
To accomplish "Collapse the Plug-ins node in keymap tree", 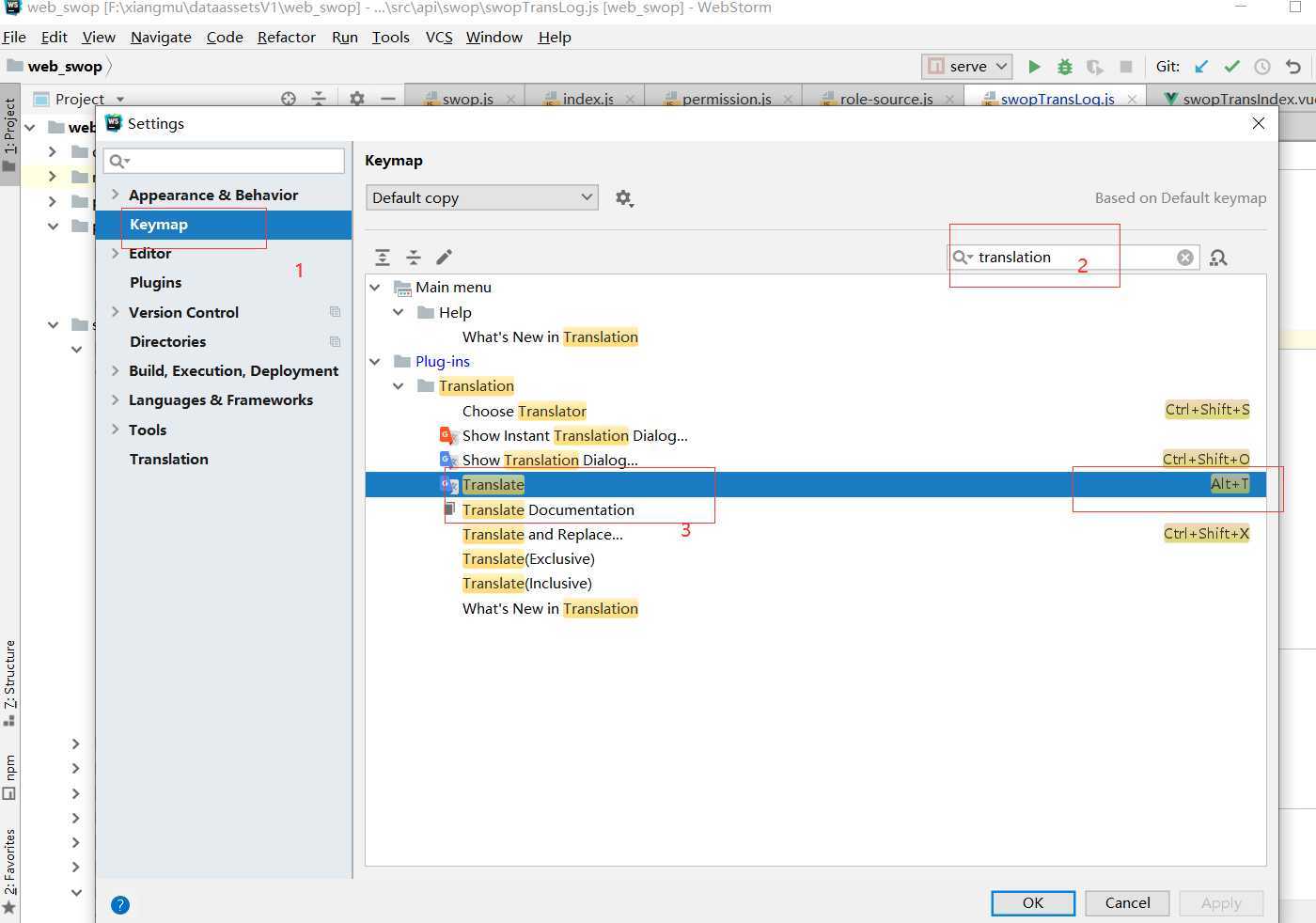I will pos(375,362).
